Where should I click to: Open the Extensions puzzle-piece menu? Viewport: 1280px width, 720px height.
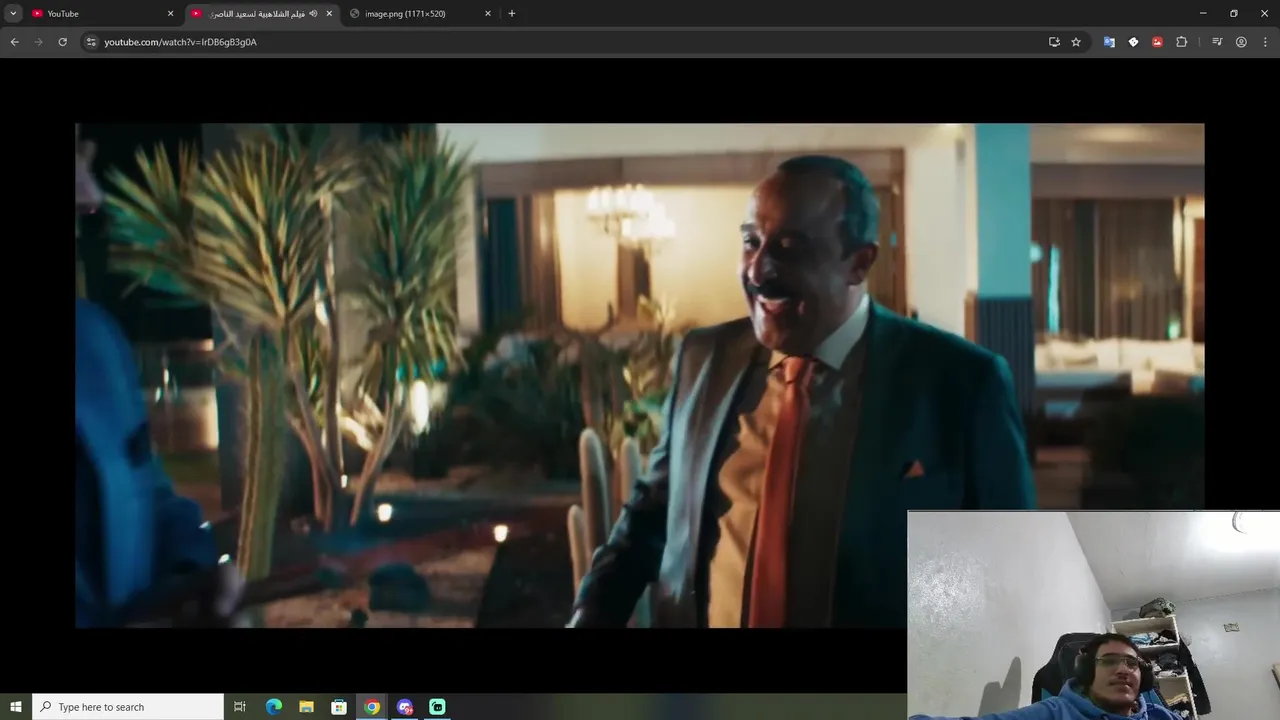coord(1182,42)
